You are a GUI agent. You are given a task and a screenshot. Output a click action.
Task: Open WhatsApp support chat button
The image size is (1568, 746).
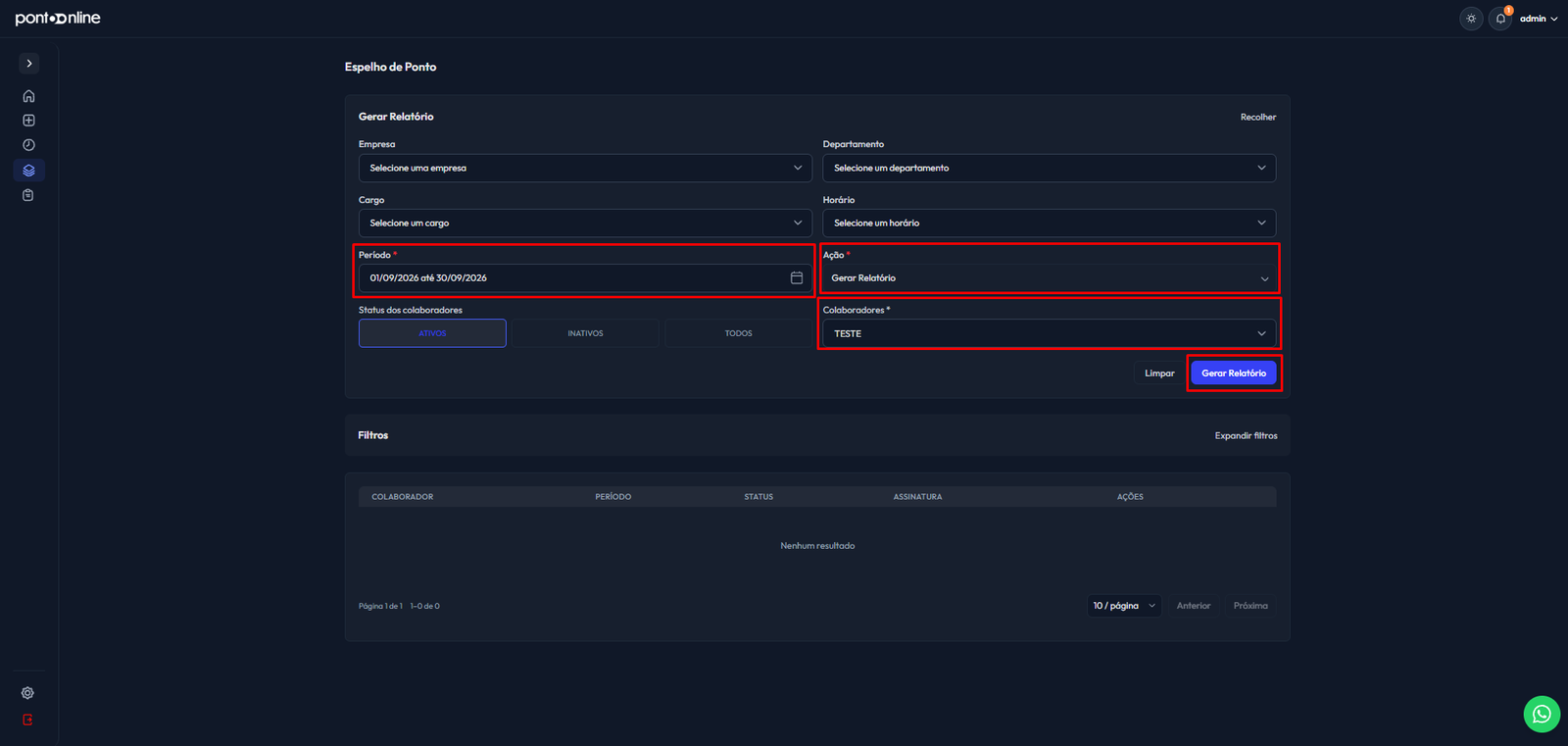coord(1542,714)
